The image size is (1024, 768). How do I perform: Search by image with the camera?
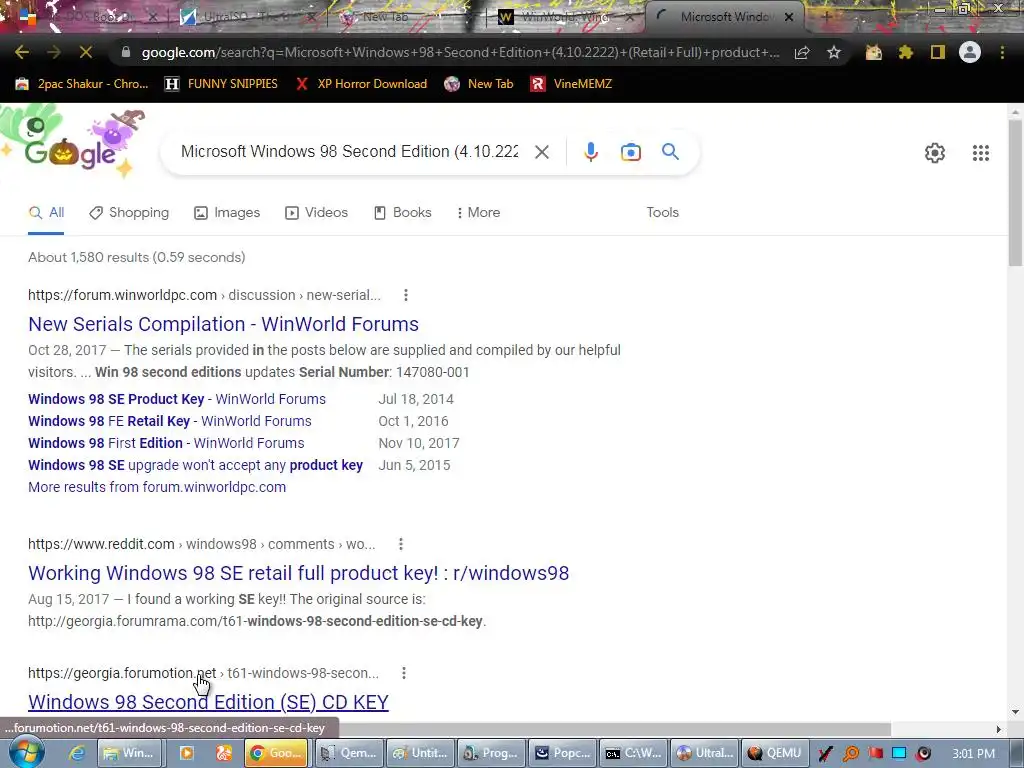pyautogui.click(x=631, y=152)
